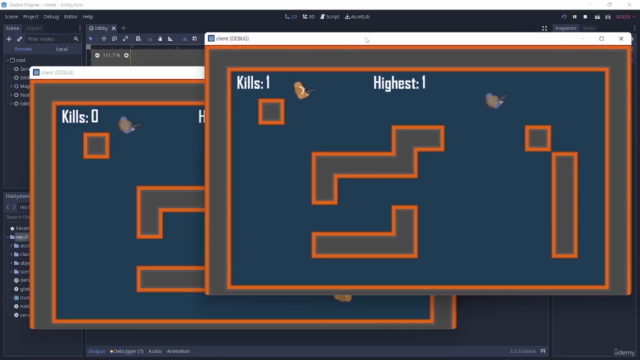Collapse the res:// folder
640x360 pixels.
pyautogui.click(x=7, y=237)
